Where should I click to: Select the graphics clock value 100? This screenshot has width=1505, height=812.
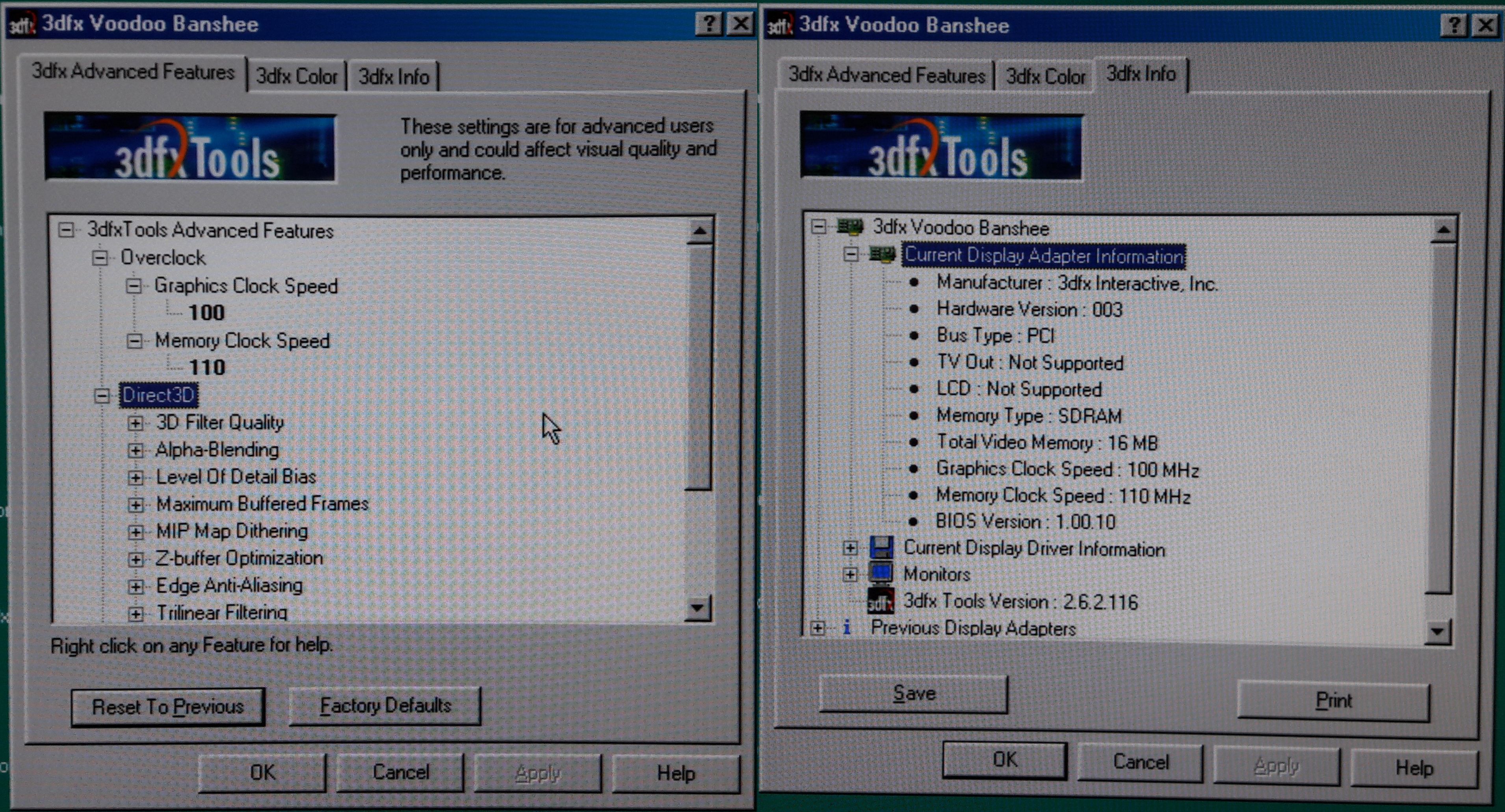pyautogui.click(x=206, y=312)
